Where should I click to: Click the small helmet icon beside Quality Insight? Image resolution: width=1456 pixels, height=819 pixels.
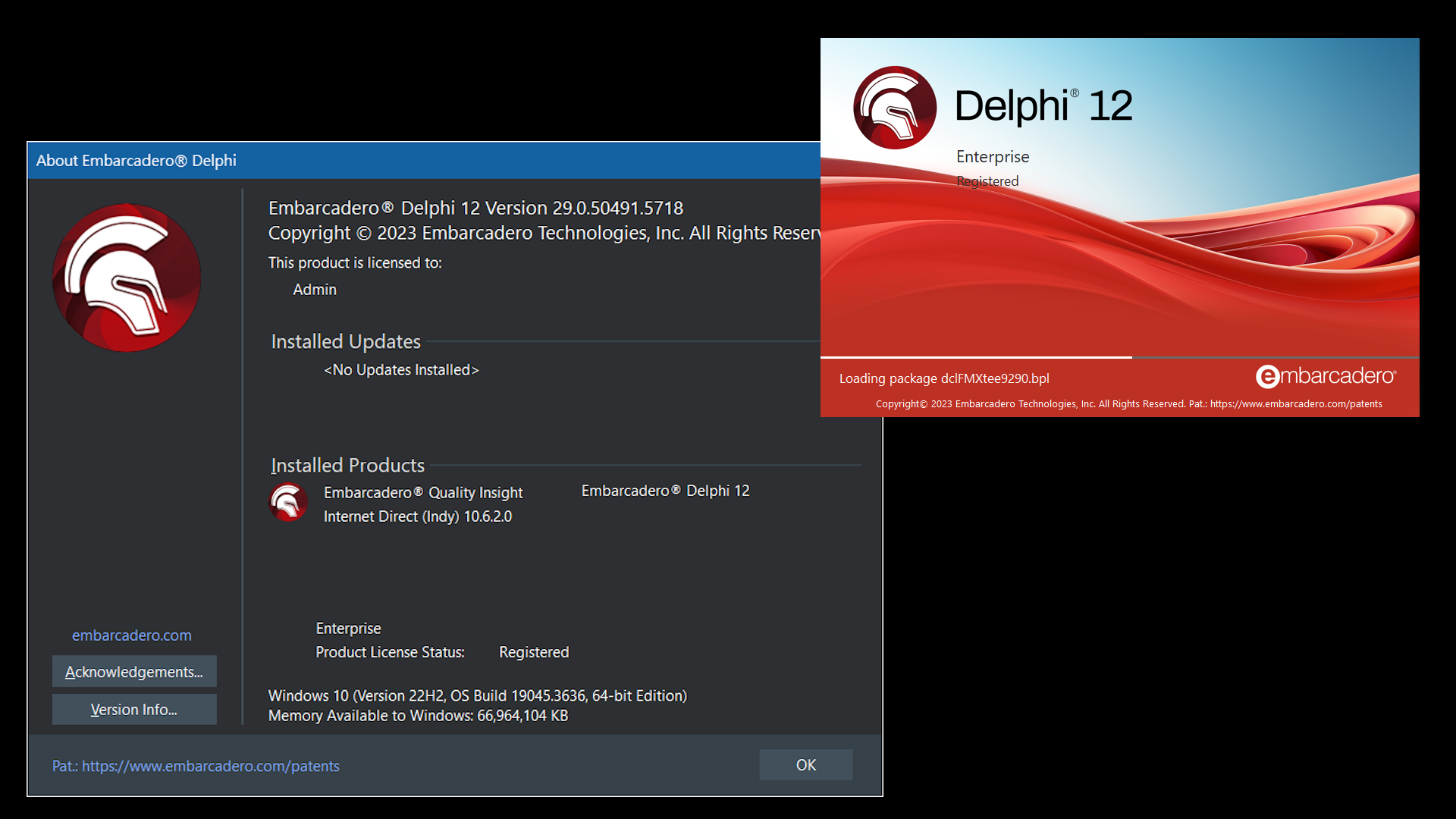pyautogui.click(x=288, y=502)
